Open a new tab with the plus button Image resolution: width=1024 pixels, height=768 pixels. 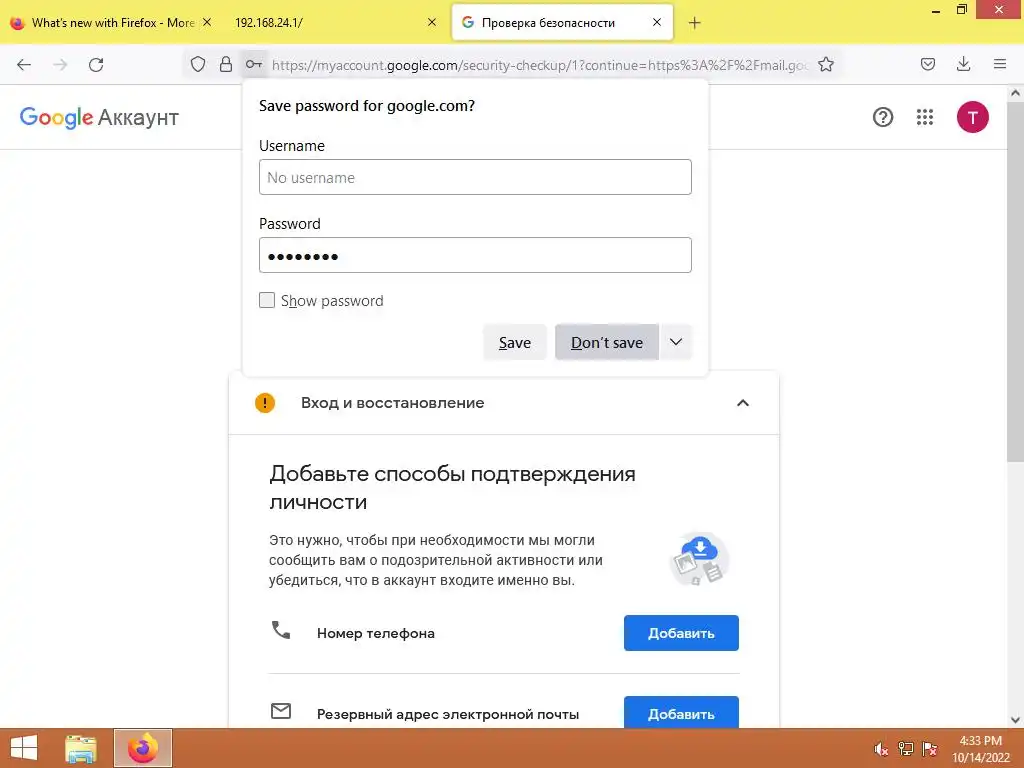coord(695,23)
